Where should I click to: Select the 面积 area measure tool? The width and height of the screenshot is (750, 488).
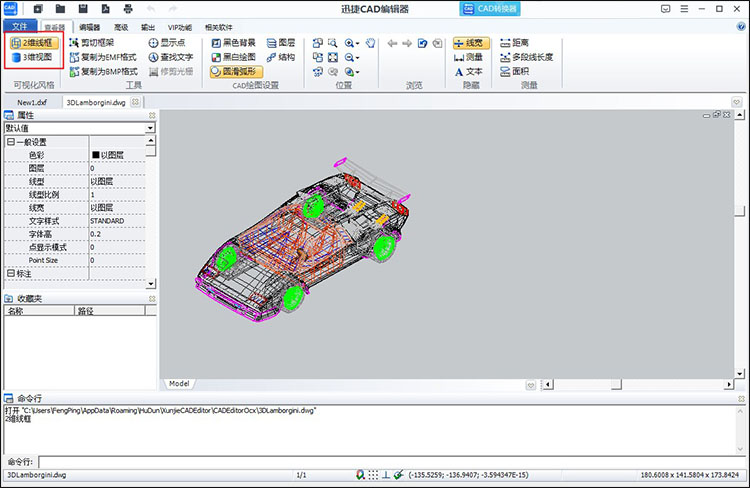tap(514, 72)
